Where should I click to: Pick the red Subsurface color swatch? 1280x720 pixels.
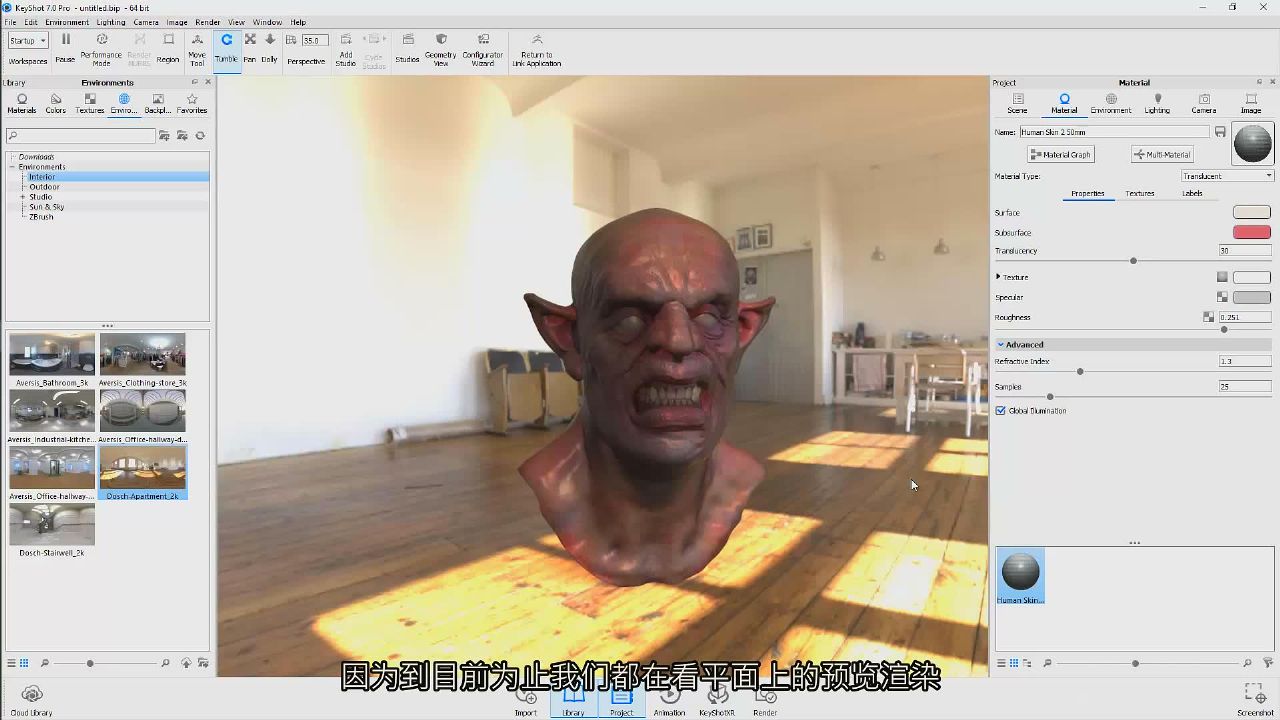pyautogui.click(x=1252, y=233)
